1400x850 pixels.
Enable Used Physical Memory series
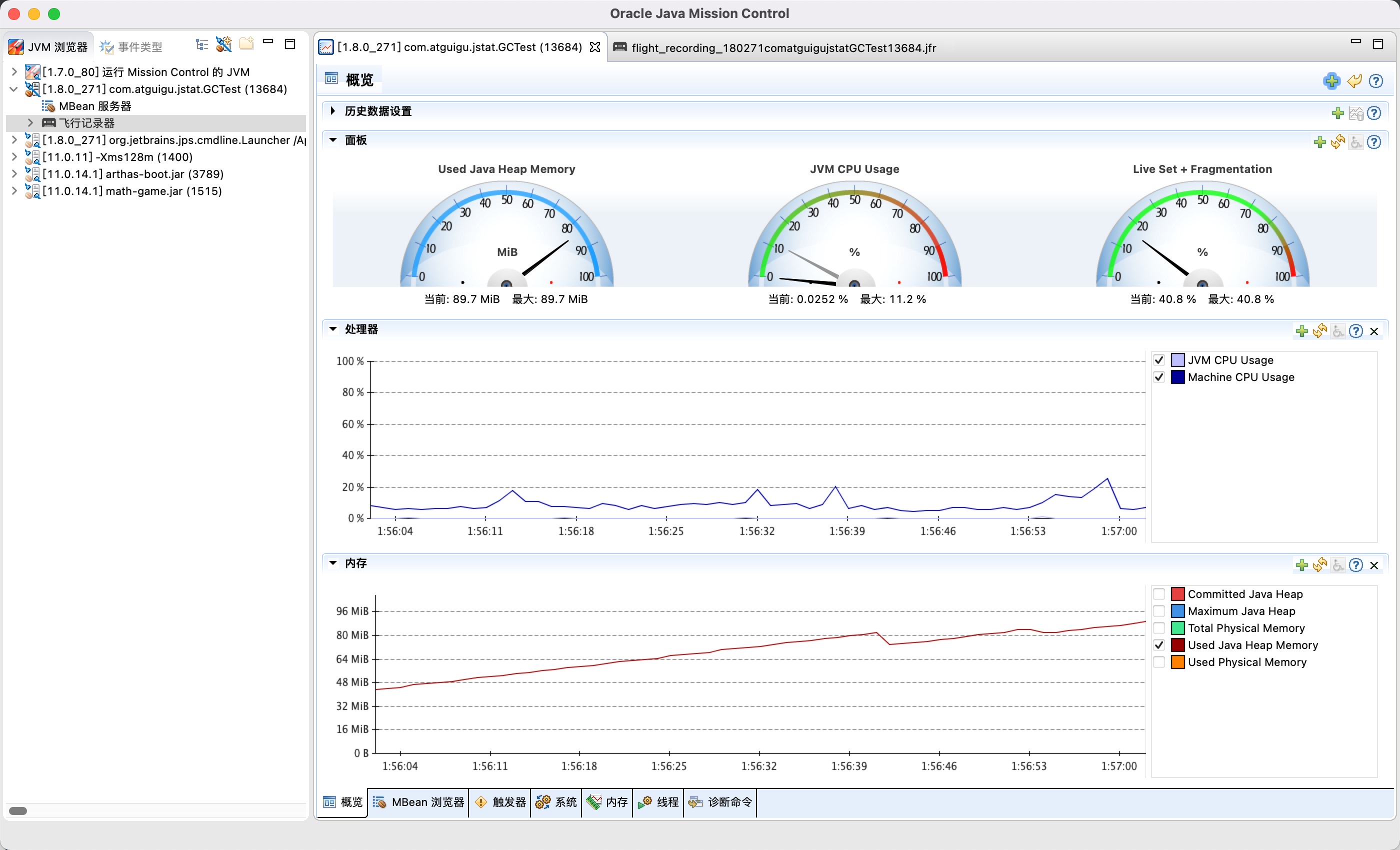click(1159, 662)
